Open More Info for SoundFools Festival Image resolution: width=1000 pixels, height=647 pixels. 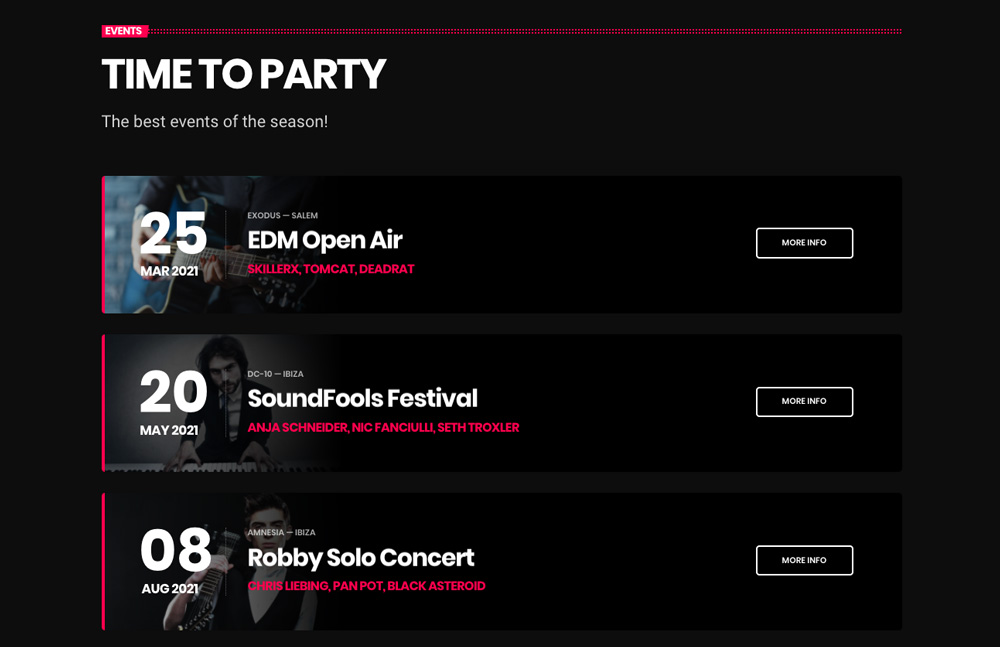coord(804,402)
